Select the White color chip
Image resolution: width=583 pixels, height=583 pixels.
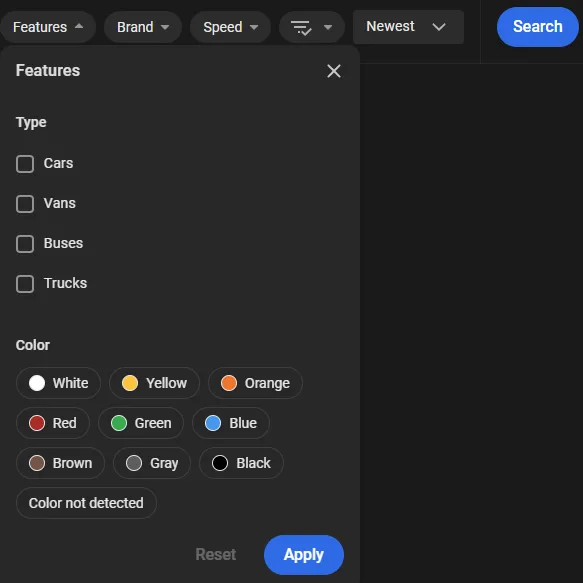pyautogui.click(x=58, y=383)
